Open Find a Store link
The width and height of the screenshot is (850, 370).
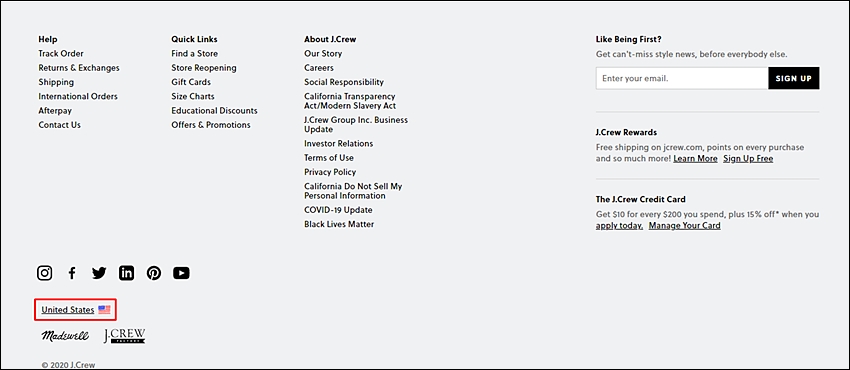click(x=195, y=54)
